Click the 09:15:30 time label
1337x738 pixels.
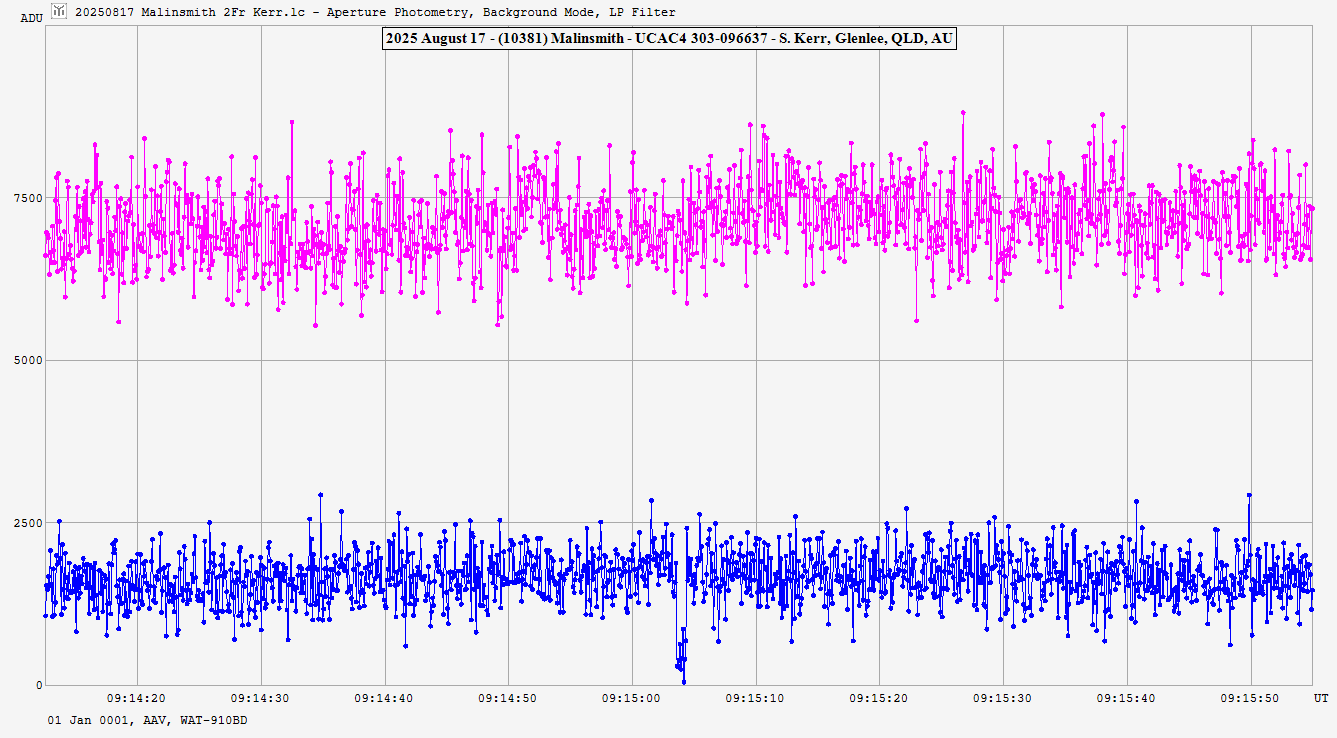tap(1004, 699)
